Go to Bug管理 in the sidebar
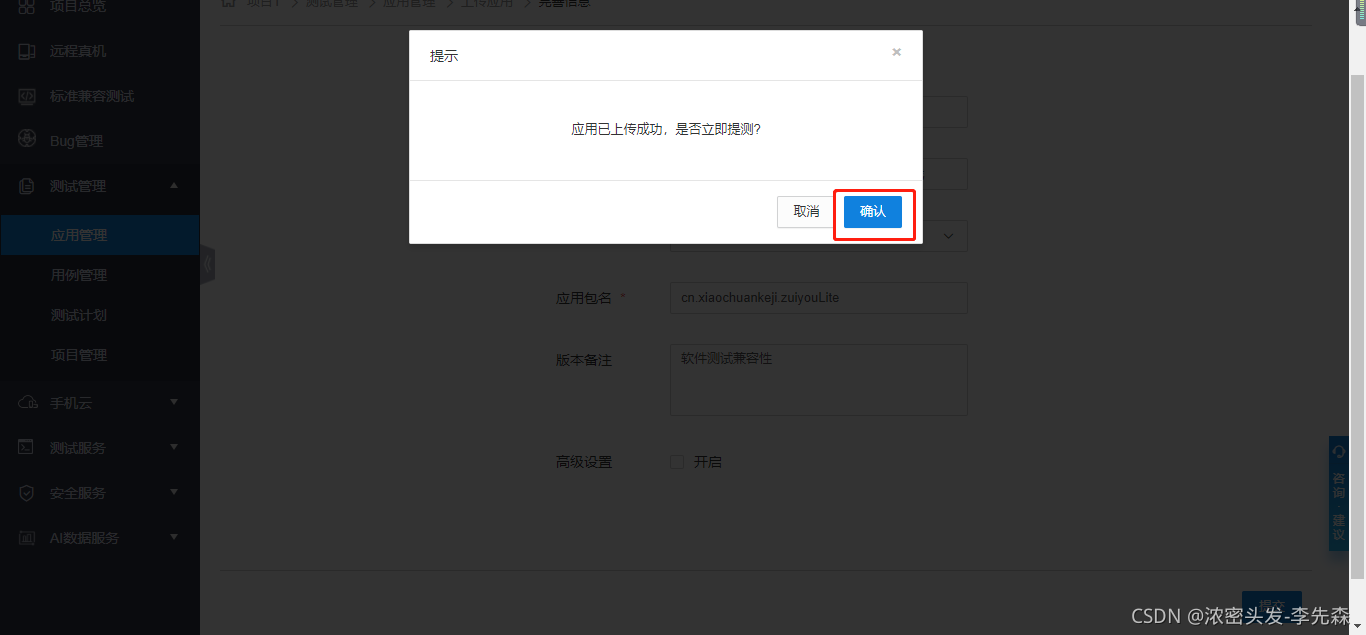The image size is (1366, 635). coord(77,141)
